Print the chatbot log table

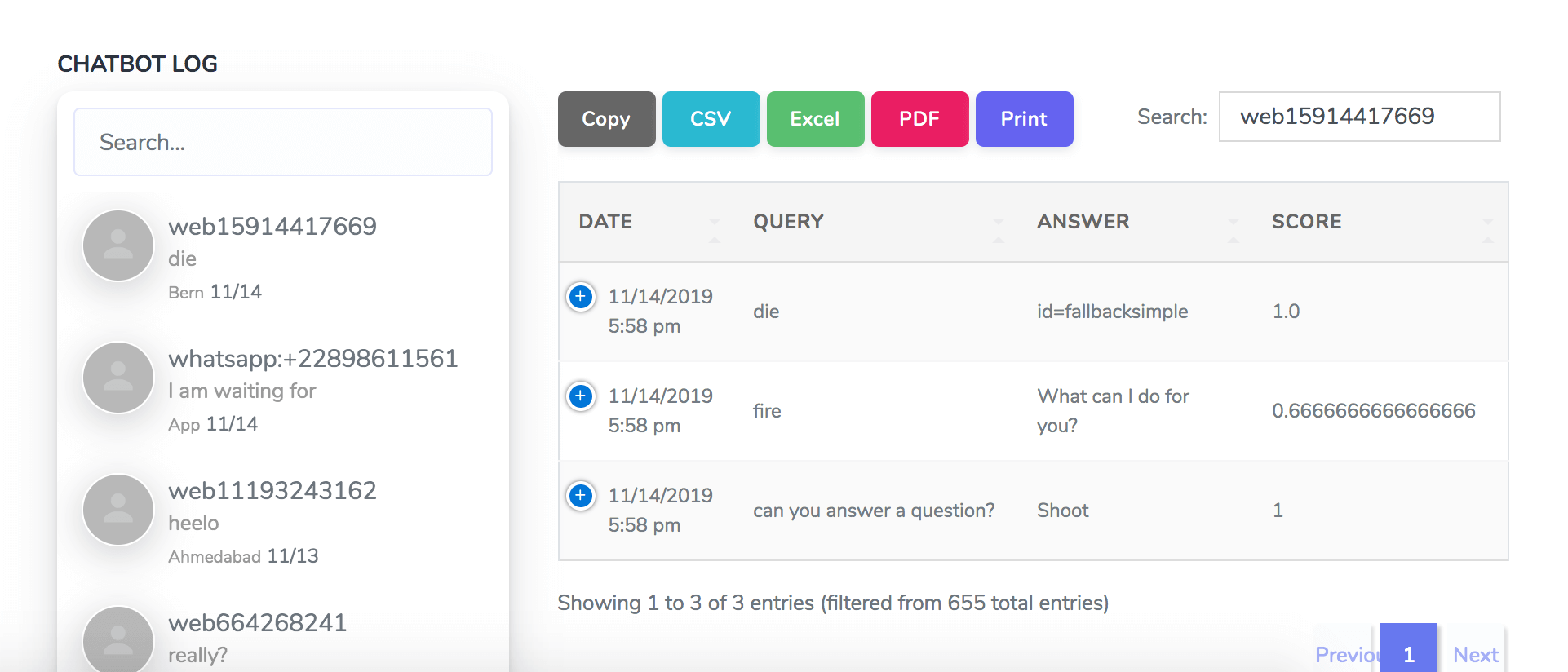point(1024,119)
